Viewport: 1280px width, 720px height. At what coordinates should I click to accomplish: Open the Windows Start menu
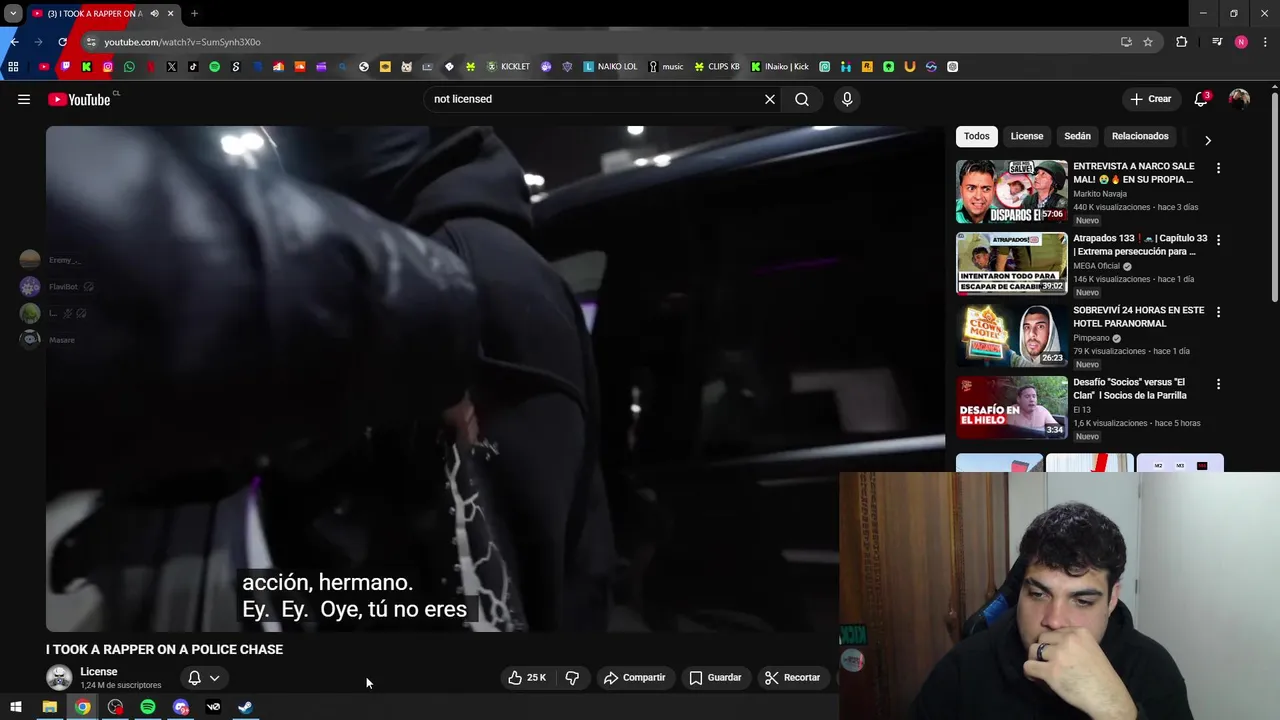pyautogui.click(x=15, y=707)
